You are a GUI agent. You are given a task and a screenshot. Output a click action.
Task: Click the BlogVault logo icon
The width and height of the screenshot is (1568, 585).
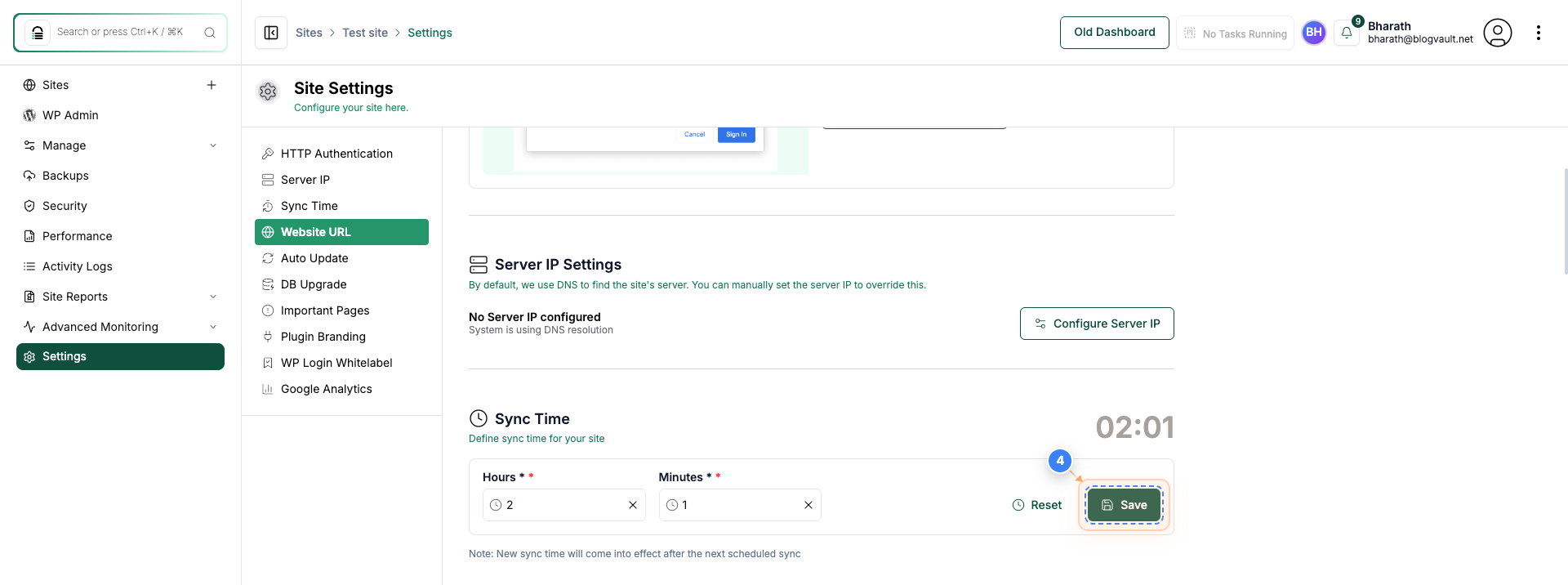point(38,33)
